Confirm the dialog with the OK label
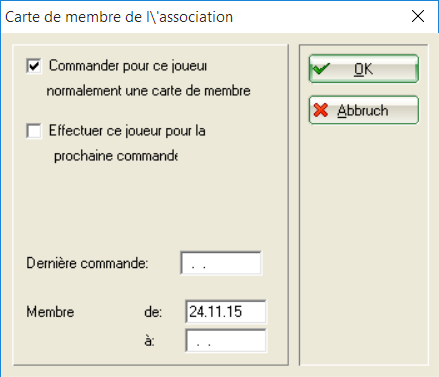Screen dimensions: 439x377 [x=363, y=69]
